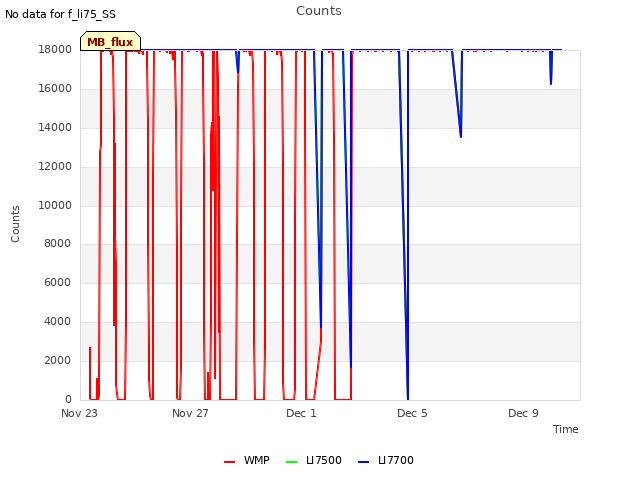The image size is (640, 480).
Task: Click the MB_flux label tag
Action: pos(110,41)
